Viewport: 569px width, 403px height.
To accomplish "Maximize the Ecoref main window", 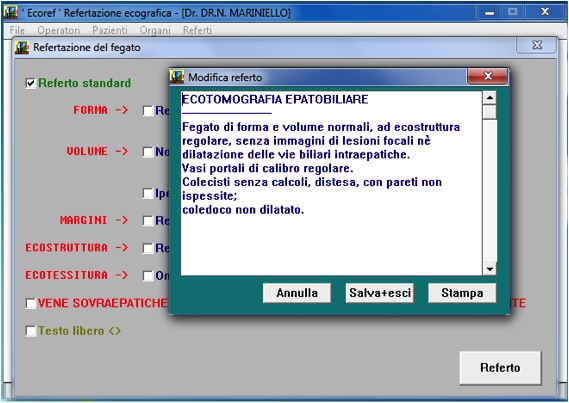I will coord(512,12).
